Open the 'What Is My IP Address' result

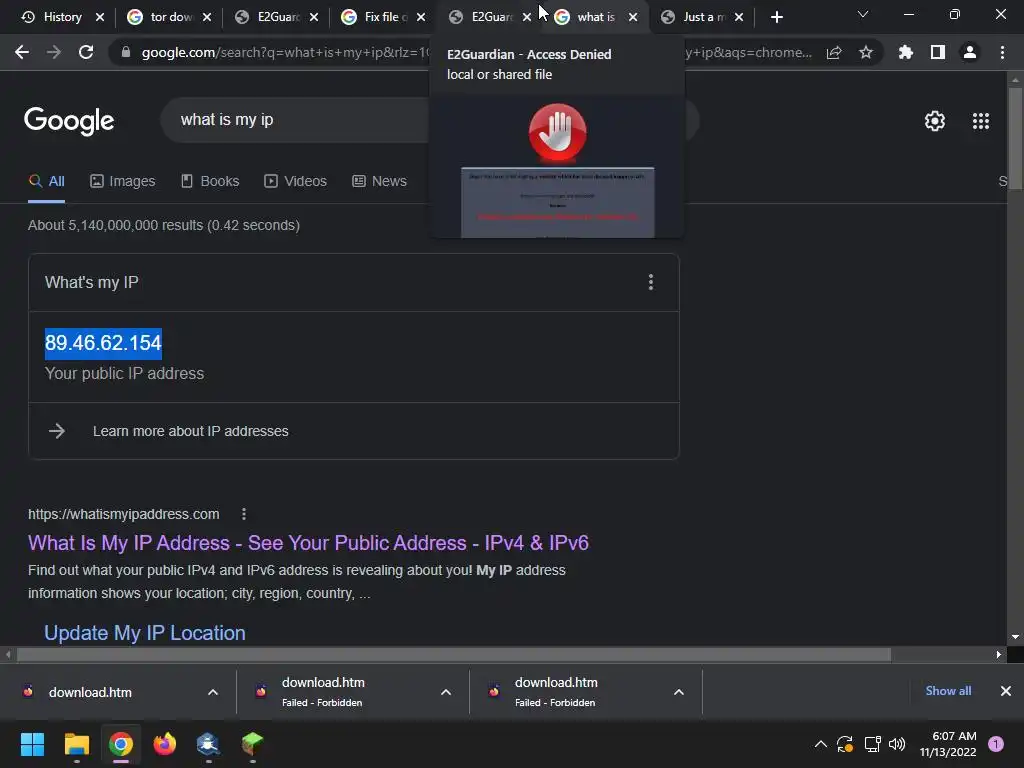pos(308,543)
